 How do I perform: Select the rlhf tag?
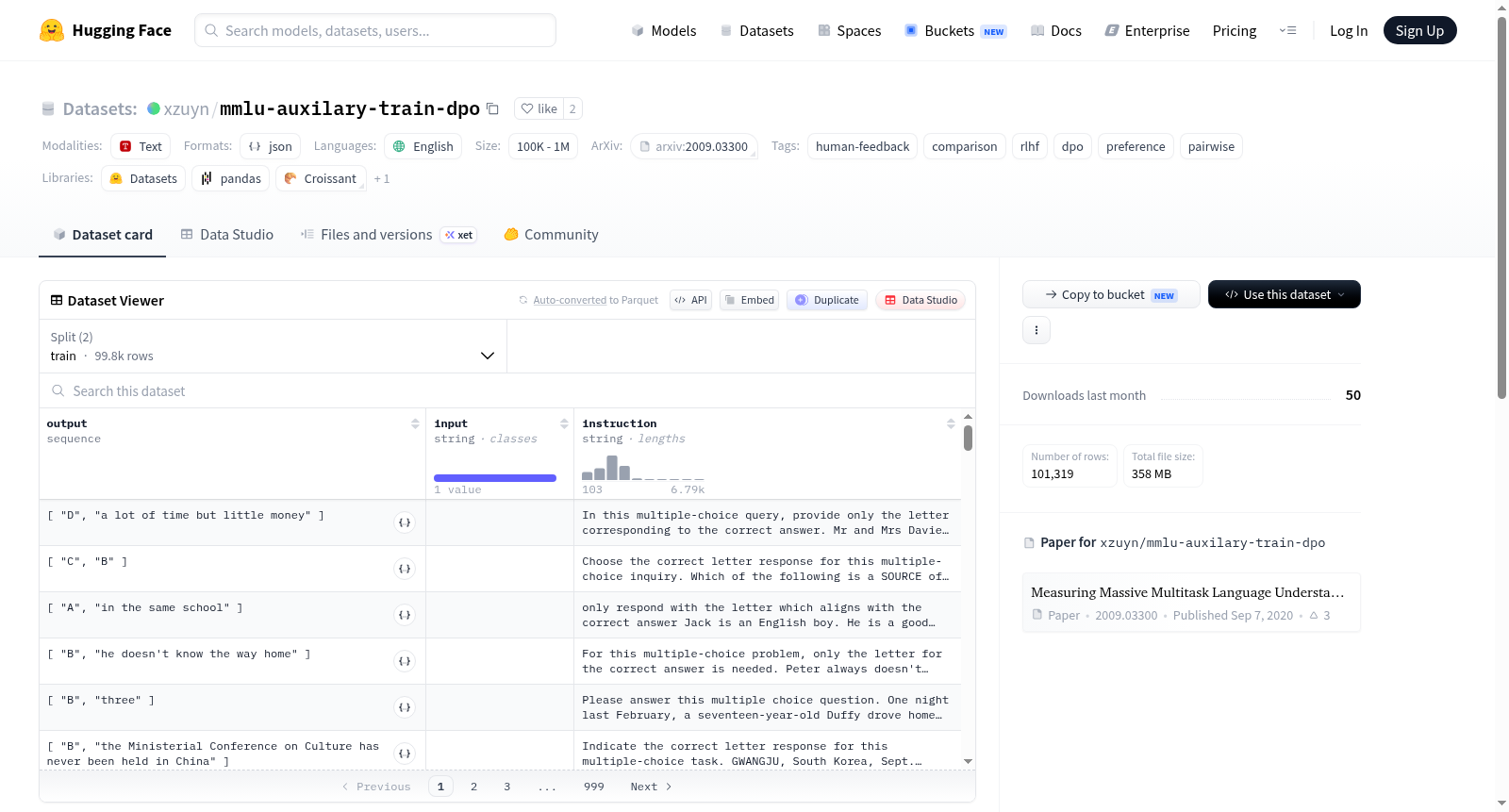click(1030, 146)
